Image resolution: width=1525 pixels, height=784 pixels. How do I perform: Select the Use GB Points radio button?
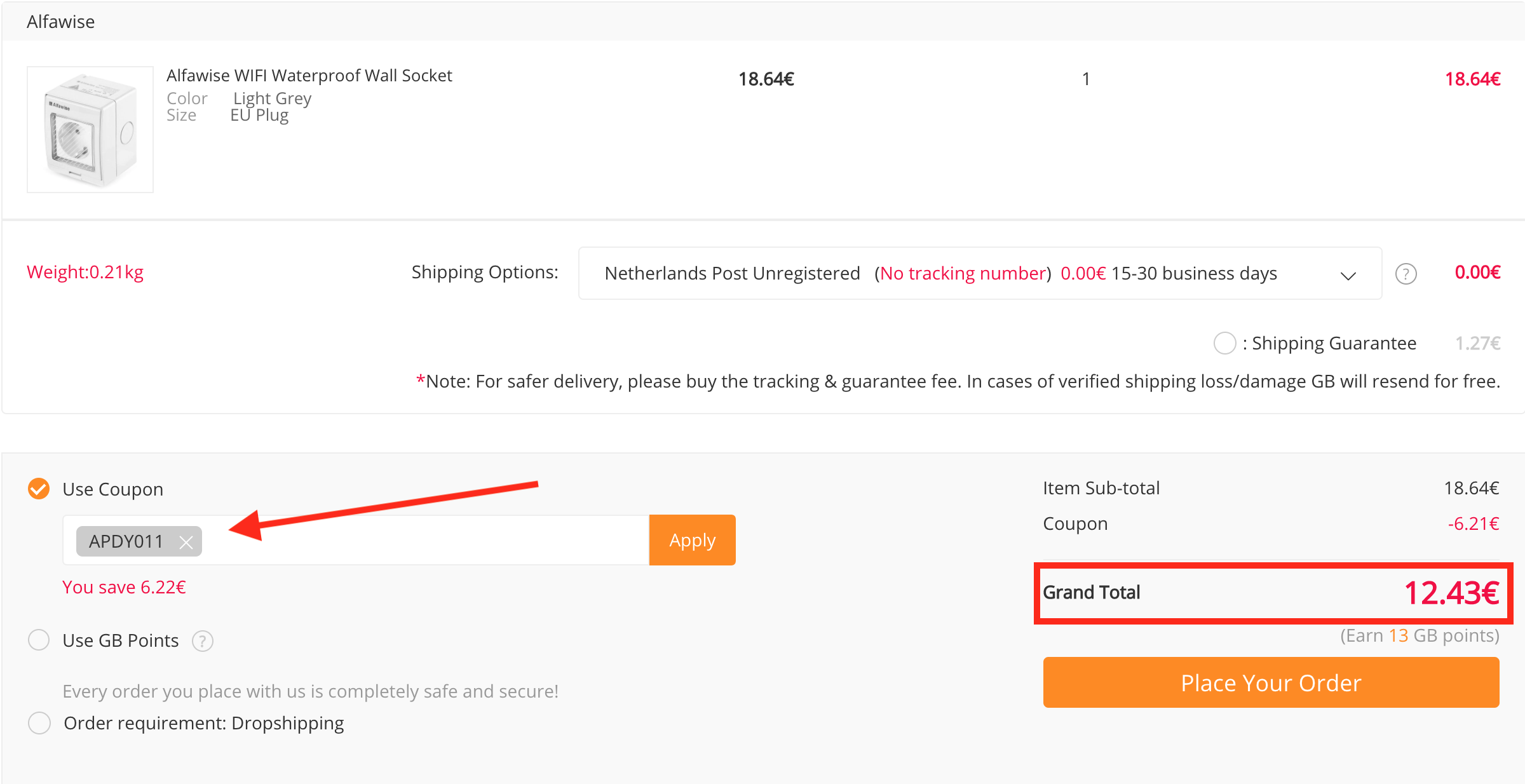click(x=39, y=640)
